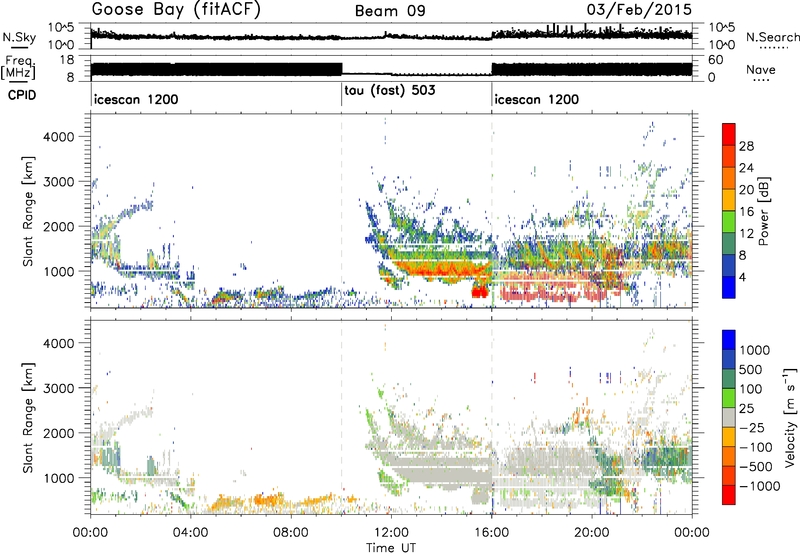Click the 'CPID' row label
Screen dimensions: 800x554
(22, 95)
